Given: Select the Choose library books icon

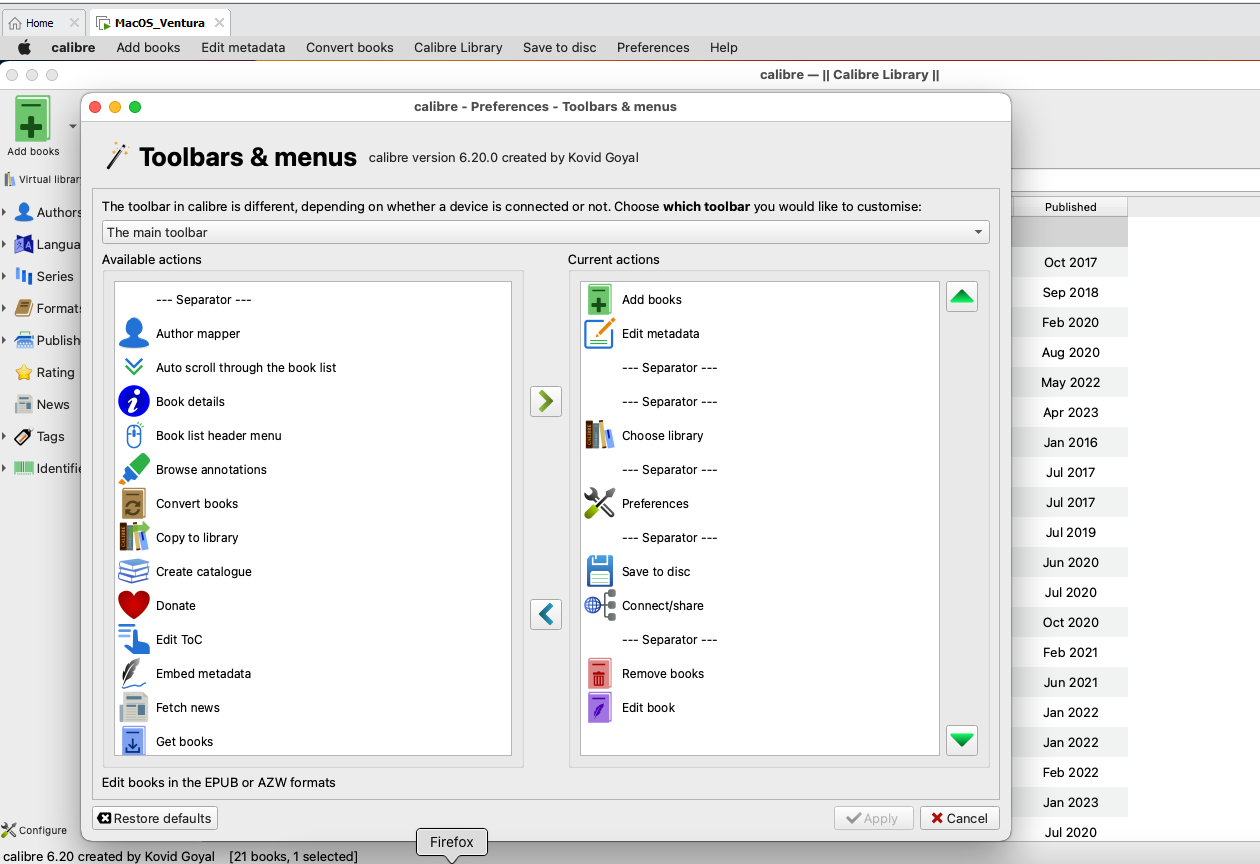Looking at the screenshot, I should [x=600, y=435].
